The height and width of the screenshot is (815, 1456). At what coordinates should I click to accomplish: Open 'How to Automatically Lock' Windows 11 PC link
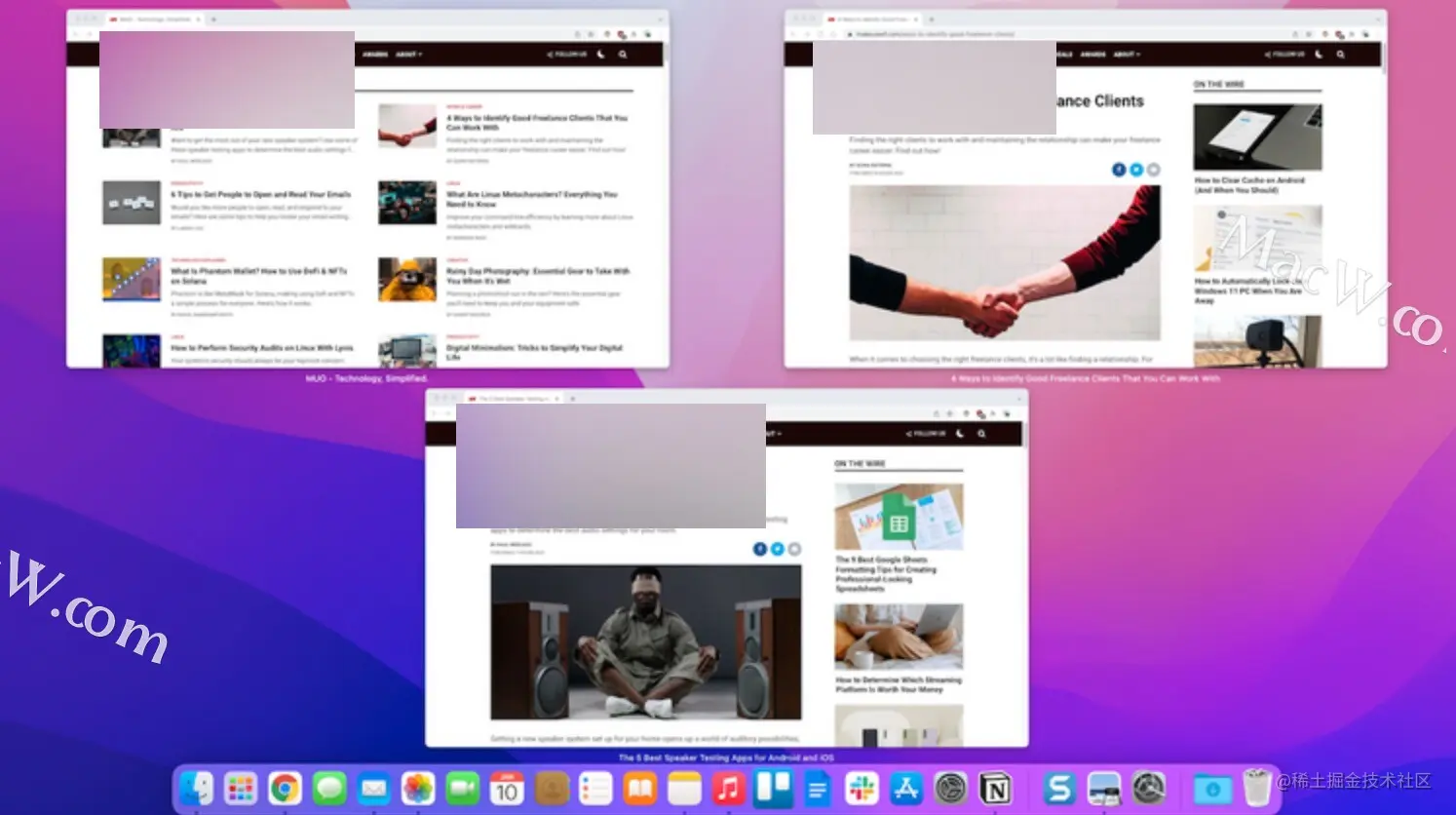(x=1248, y=291)
